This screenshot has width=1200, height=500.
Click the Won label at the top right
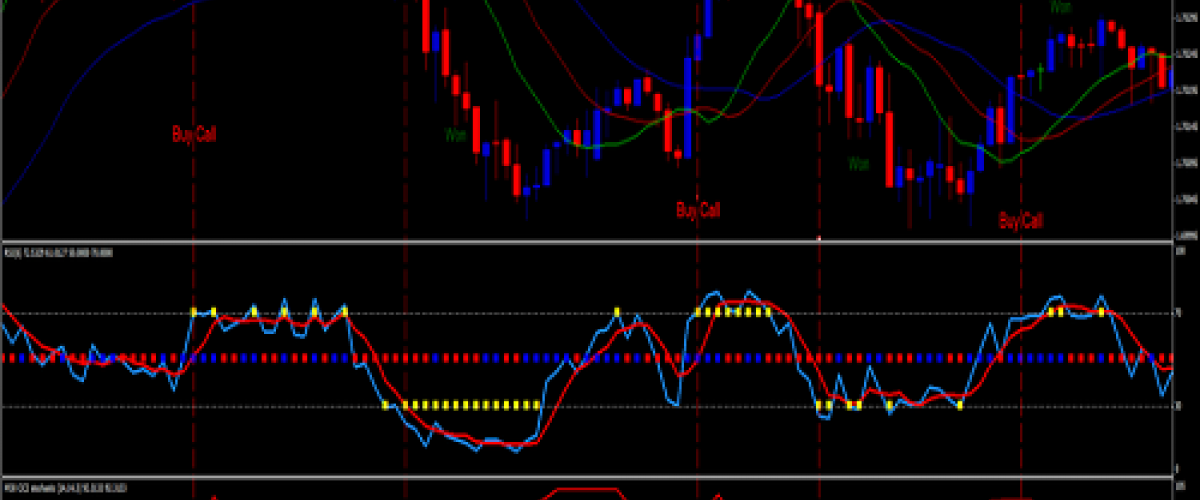[1060, 7]
